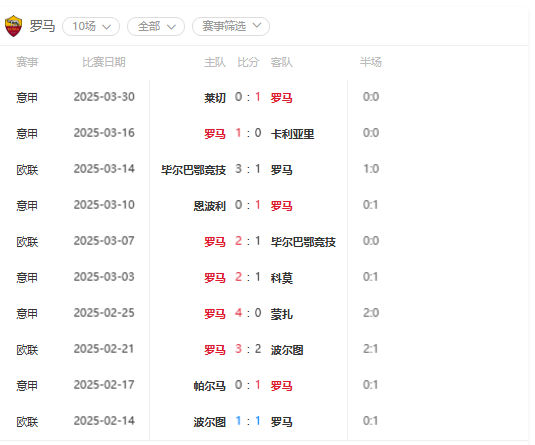
Task: Click the 半场 column header
Action: (371, 62)
